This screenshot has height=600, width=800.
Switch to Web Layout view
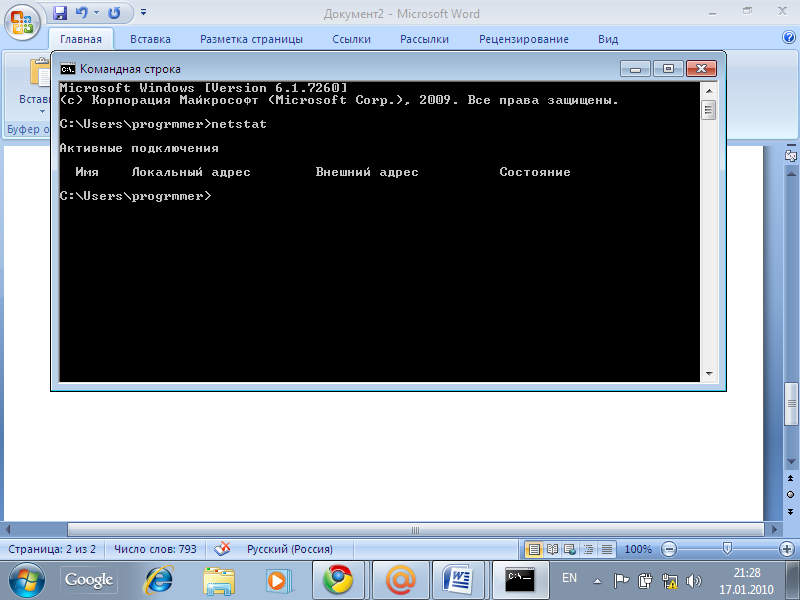[570, 549]
